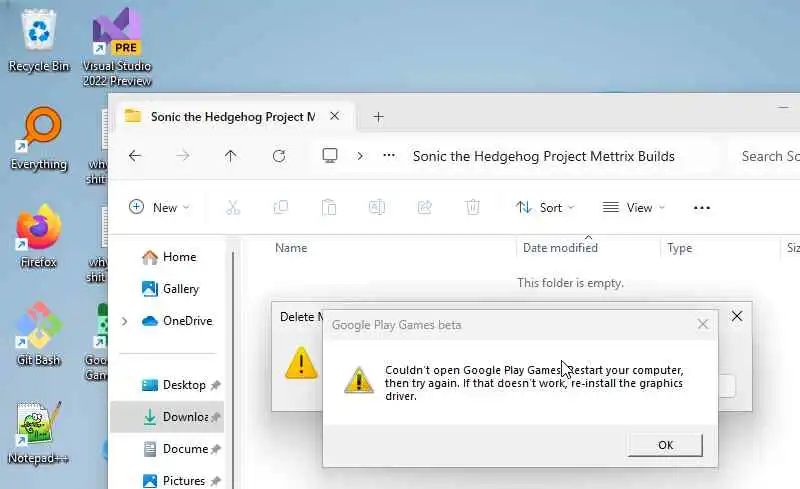800x489 pixels.
Task: Show hidden breadcrumb path ellipsis
Action: tap(389, 156)
